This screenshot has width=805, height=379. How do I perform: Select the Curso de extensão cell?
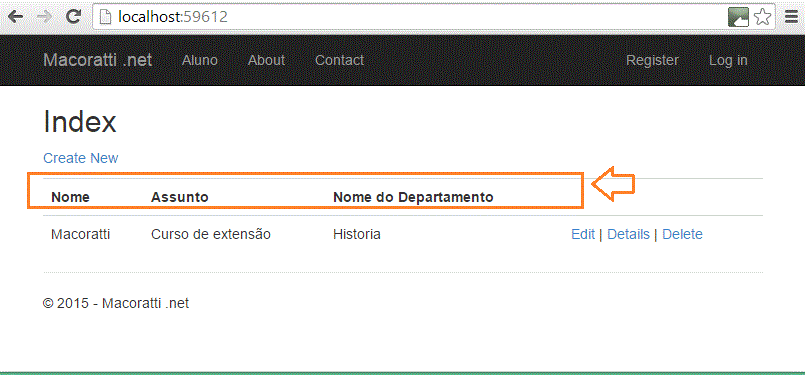(x=210, y=234)
